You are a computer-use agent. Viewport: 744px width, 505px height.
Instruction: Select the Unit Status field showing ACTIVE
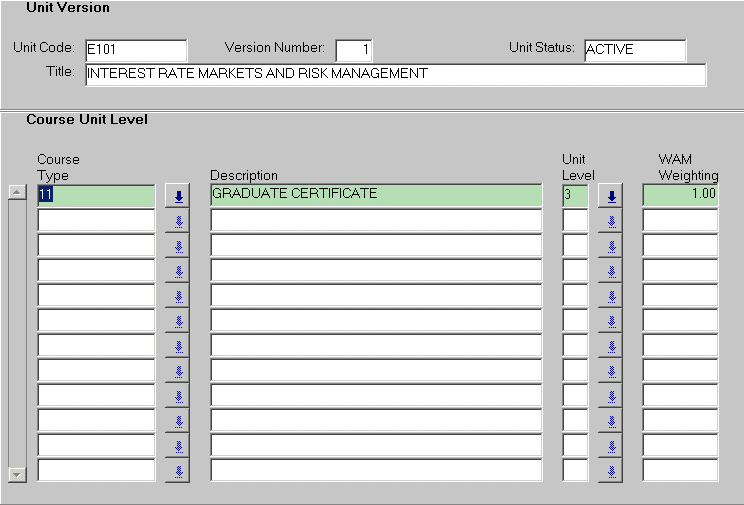tap(634, 50)
